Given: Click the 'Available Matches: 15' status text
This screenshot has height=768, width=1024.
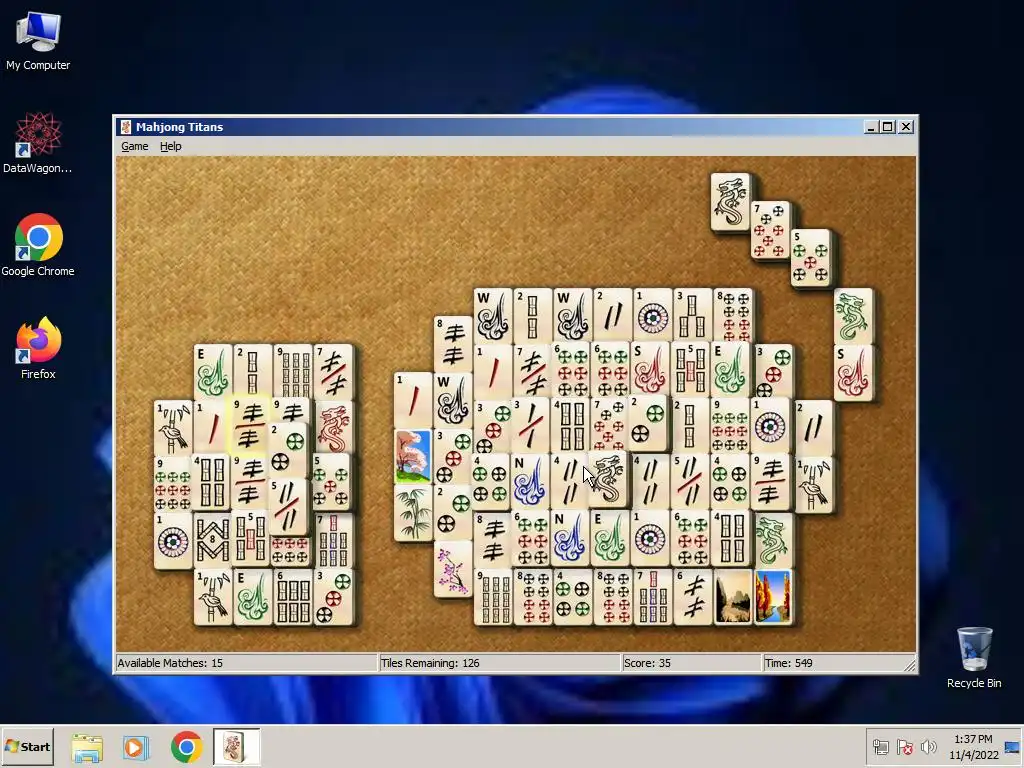Looking at the screenshot, I should coord(170,663).
